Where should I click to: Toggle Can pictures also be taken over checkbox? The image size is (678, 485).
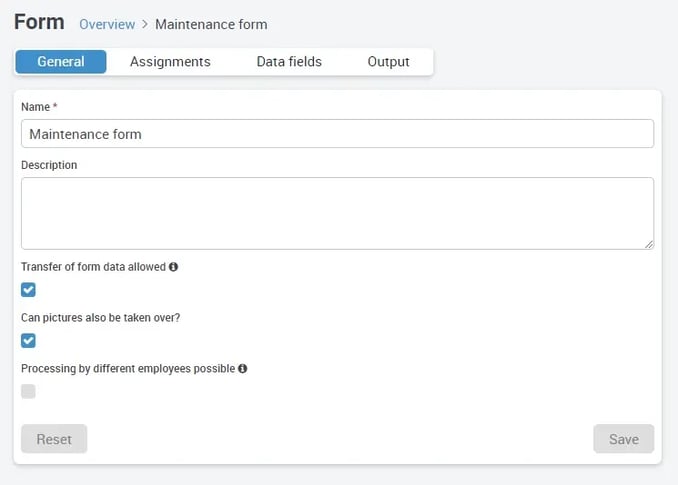(29, 341)
